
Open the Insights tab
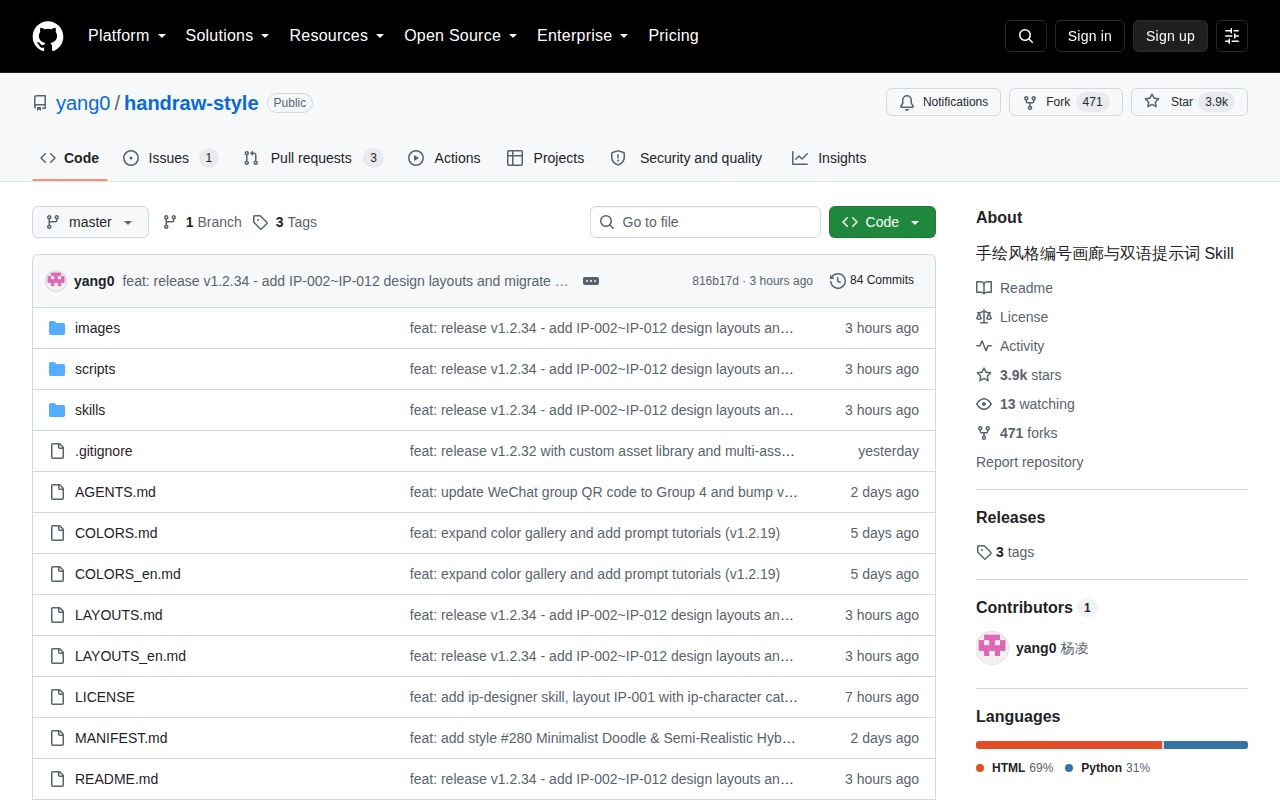[829, 158]
